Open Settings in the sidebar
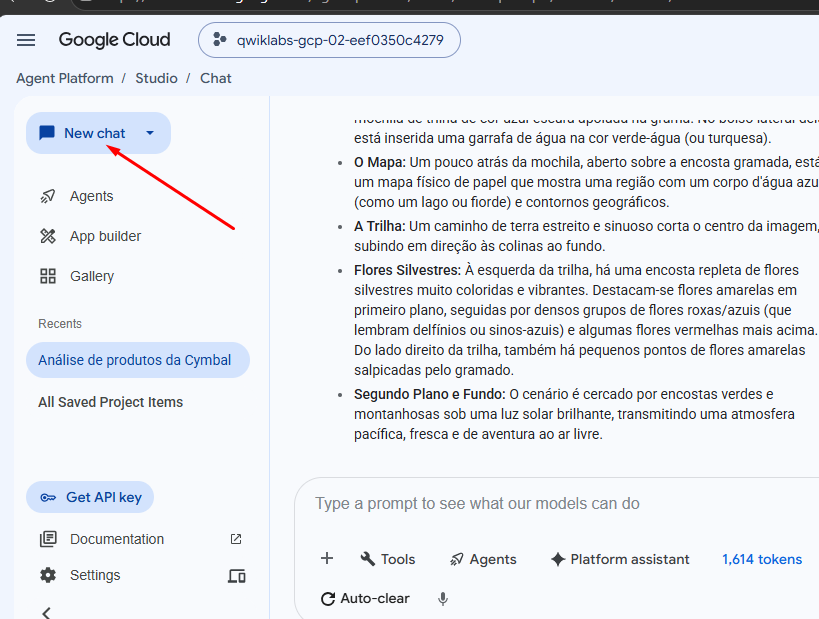The width and height of the screenshot is (819, 619). pos(95,575)
